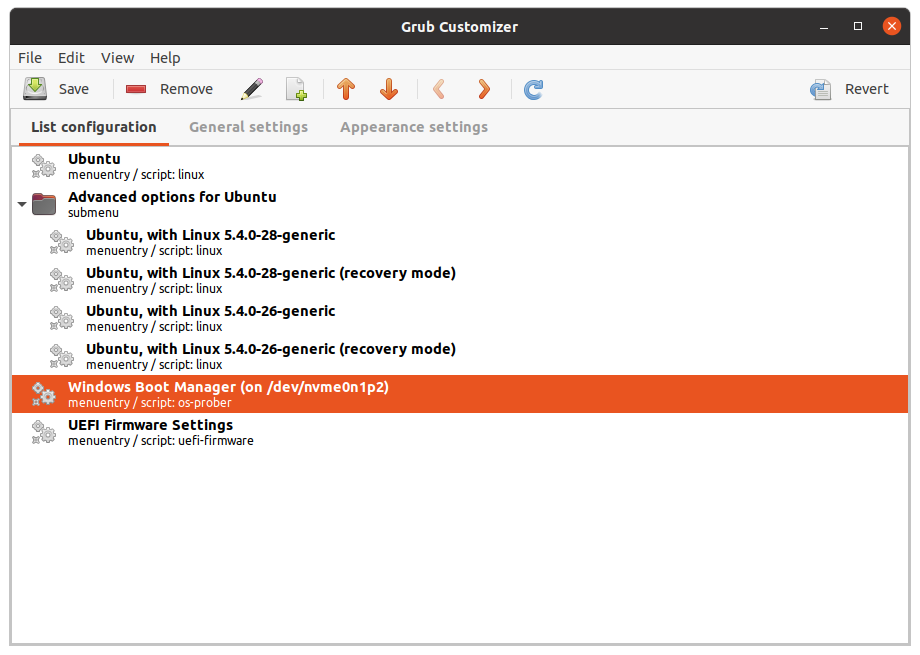Select Windows Boot Manager entry title
This screenshot has width=920, height=655.
tap(228, 387)
